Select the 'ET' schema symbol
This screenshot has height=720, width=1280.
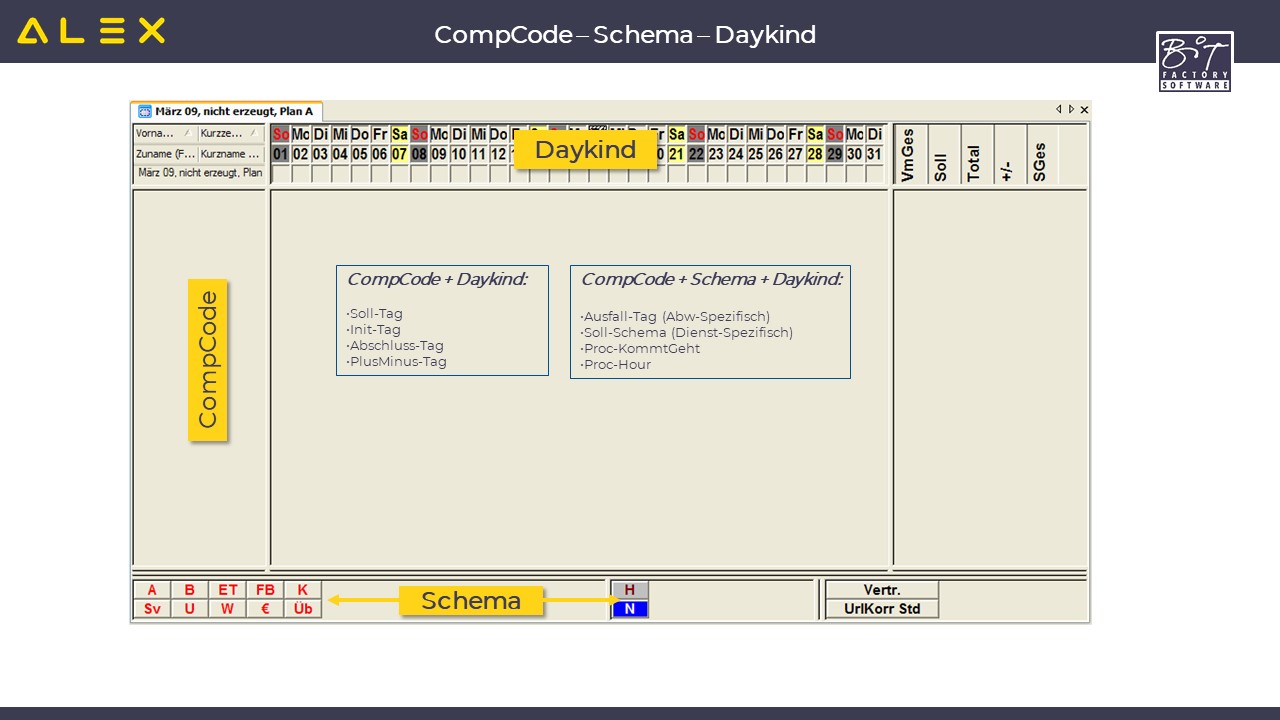(228, 590)
